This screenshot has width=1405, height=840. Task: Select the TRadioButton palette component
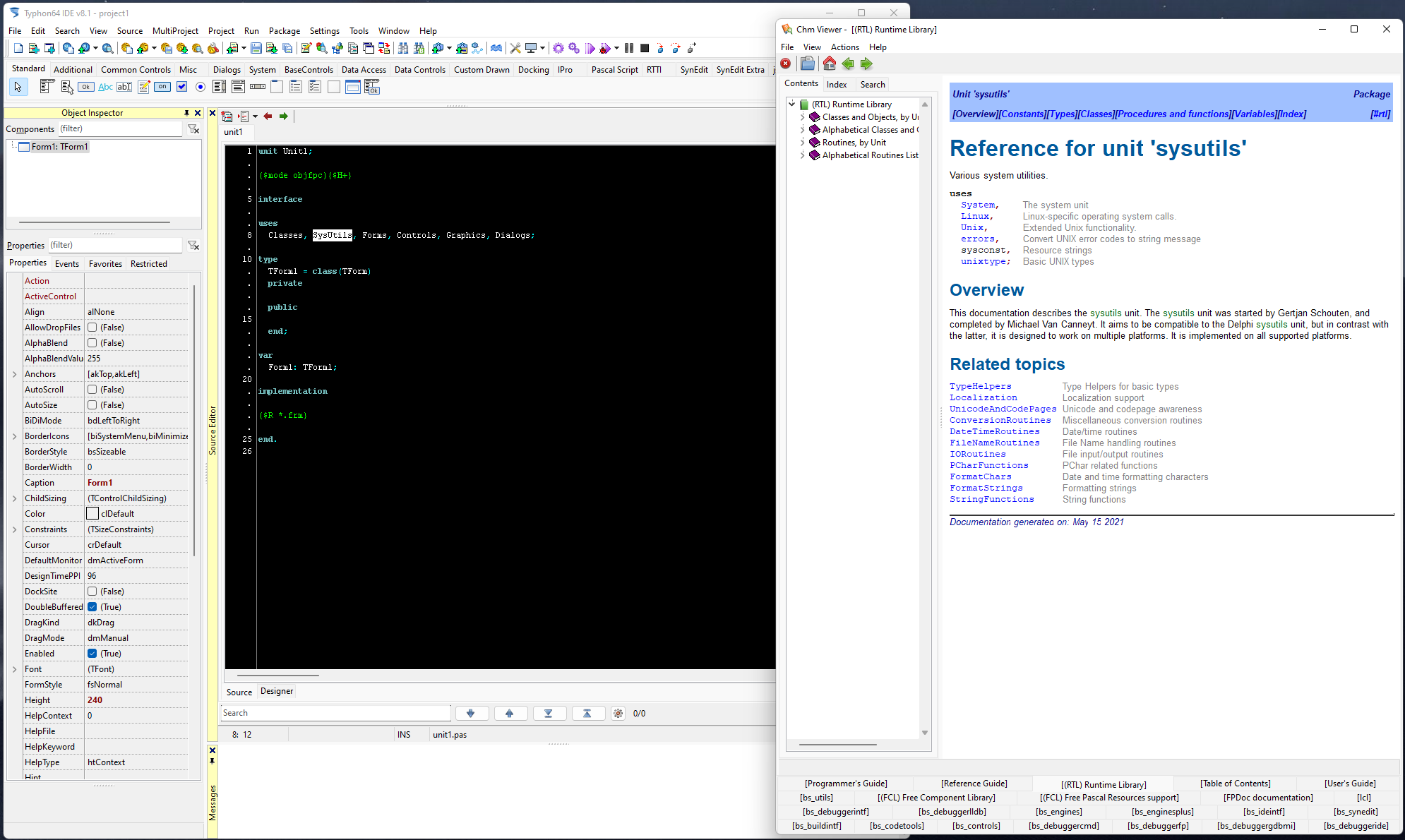coord(201,87)
